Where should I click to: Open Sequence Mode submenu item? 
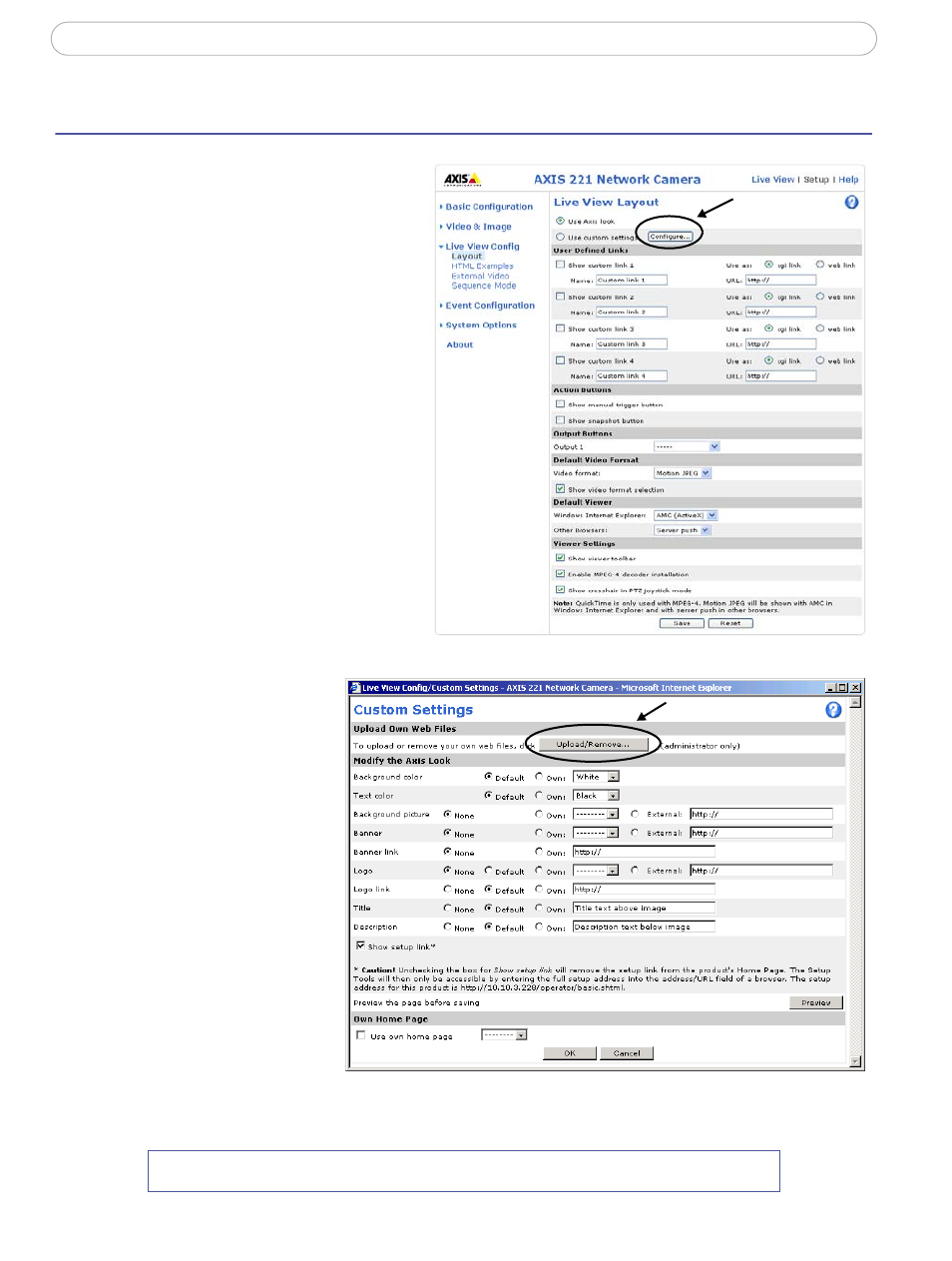coord(484,286)
